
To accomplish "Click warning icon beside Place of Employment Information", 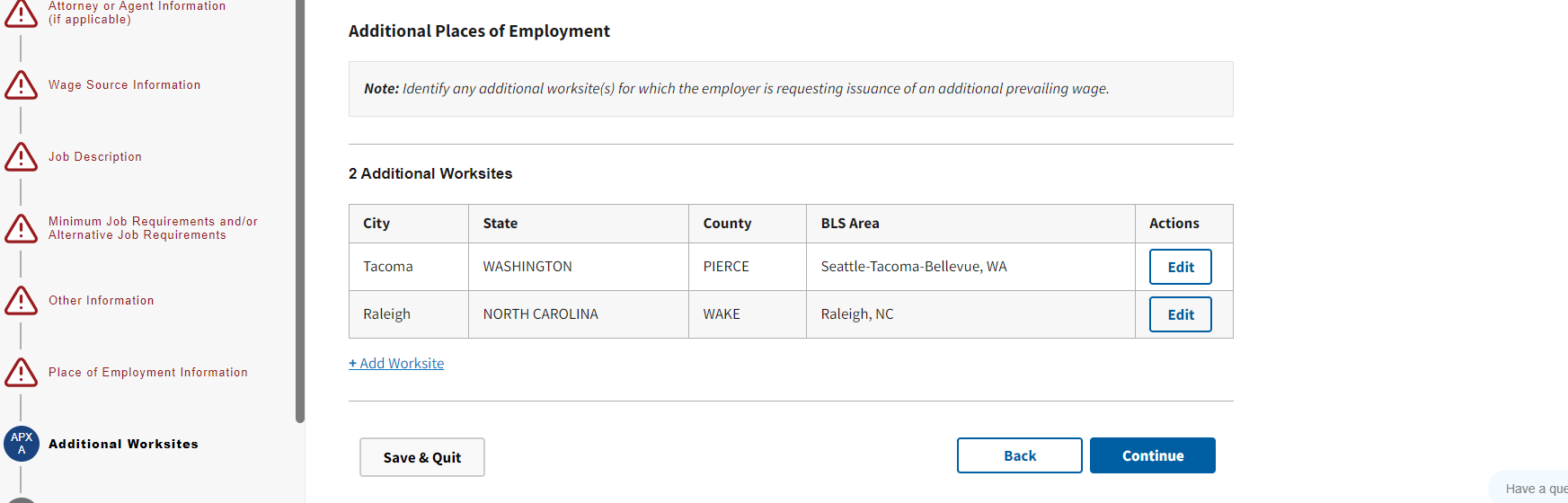I will coord(21,373).
